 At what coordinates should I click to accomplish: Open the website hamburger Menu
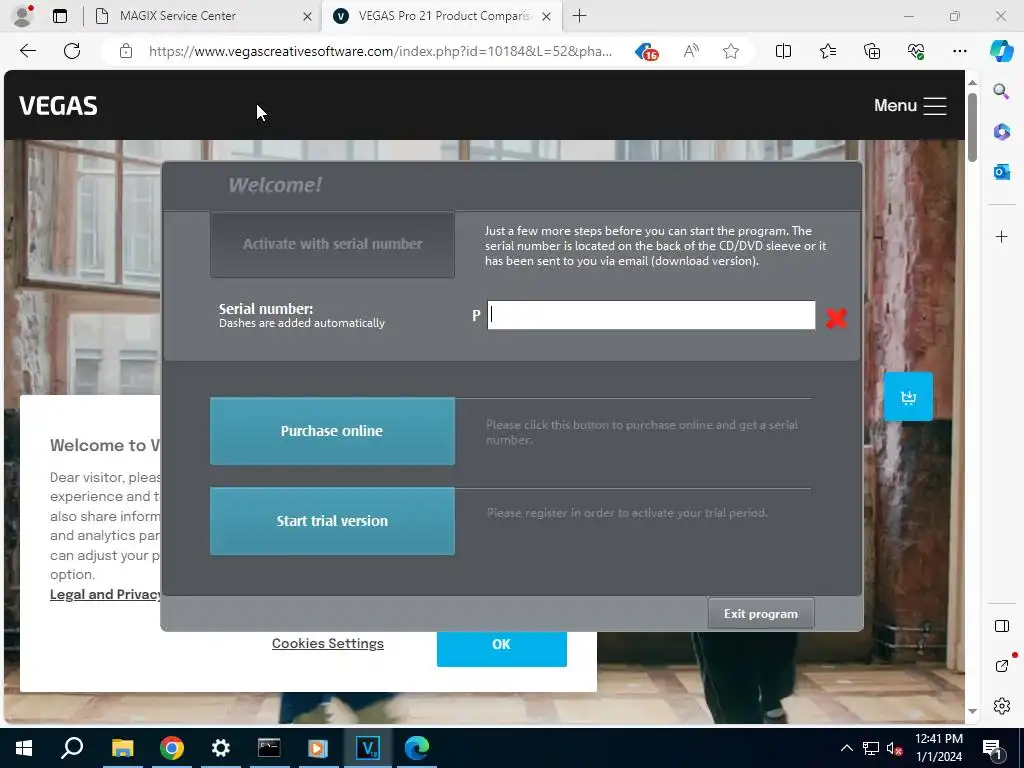click(910, 106)
